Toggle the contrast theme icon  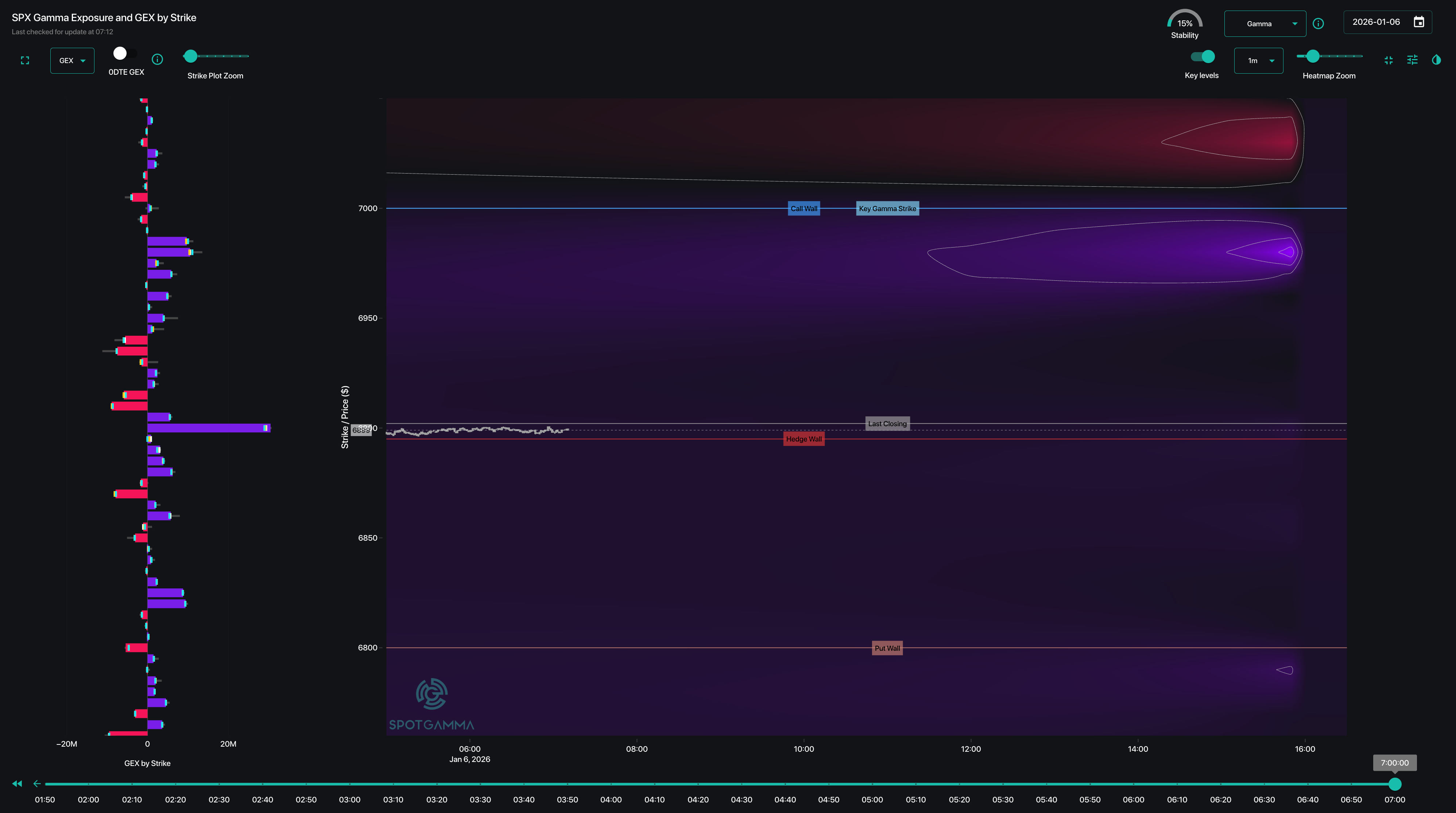pos(1436,60)
